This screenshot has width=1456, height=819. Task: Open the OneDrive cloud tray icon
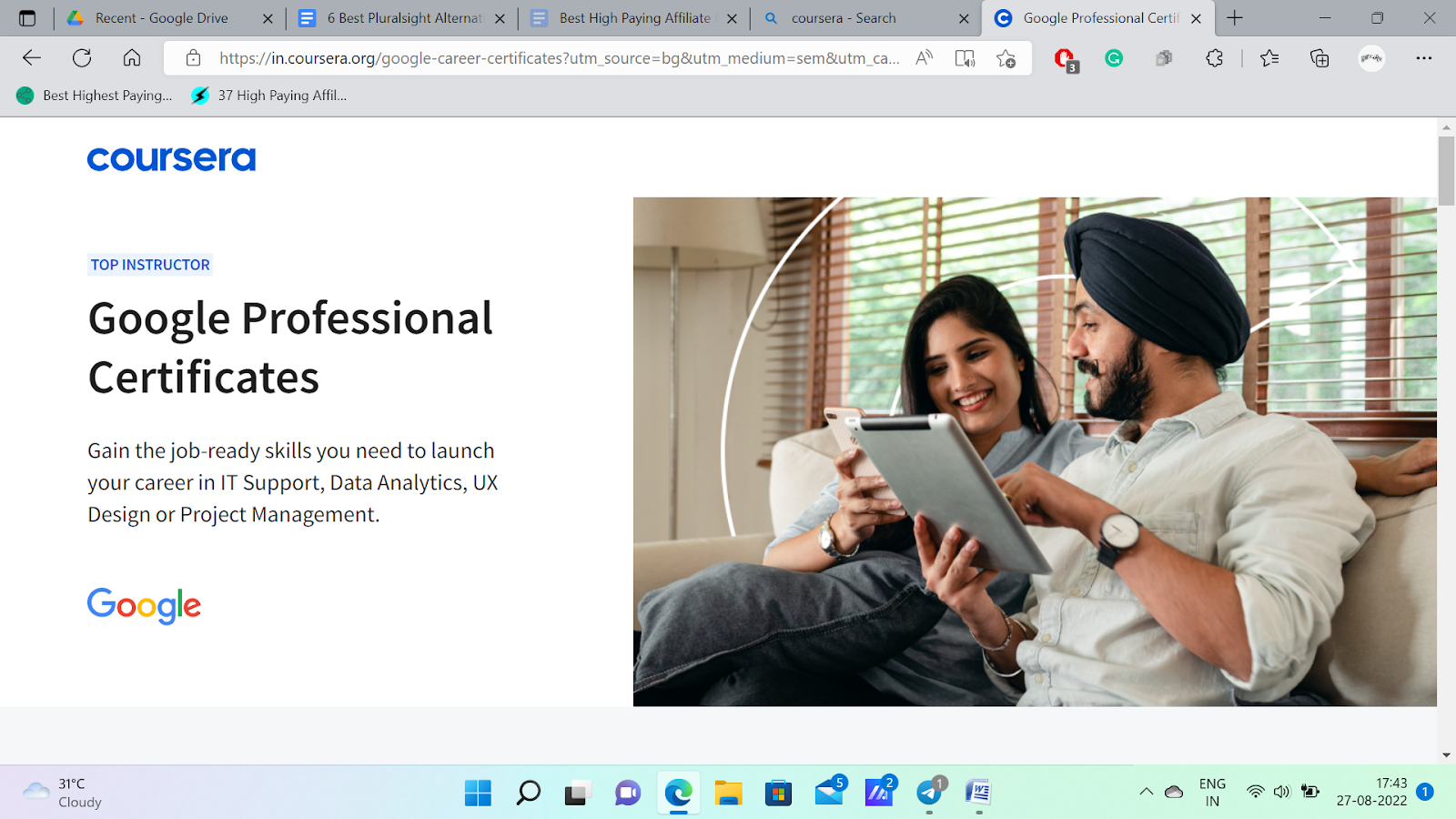point(1174,792)
